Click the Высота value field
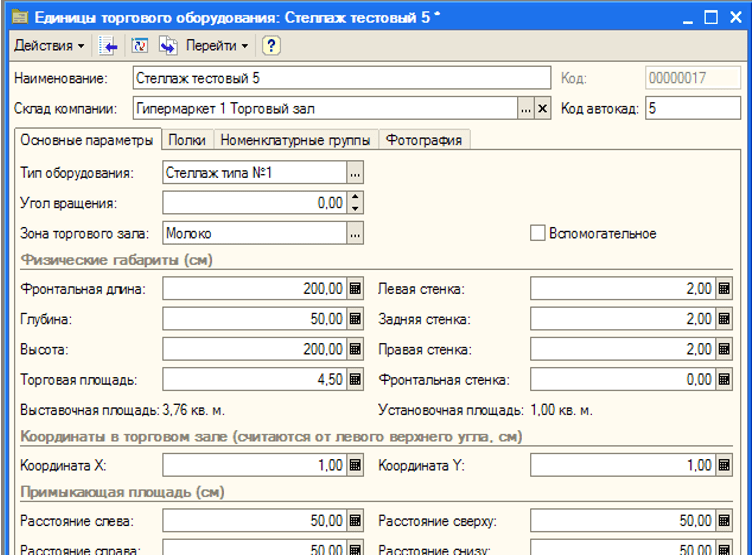Viewport: 753px width, 558px height. click(x=255, y=349)
